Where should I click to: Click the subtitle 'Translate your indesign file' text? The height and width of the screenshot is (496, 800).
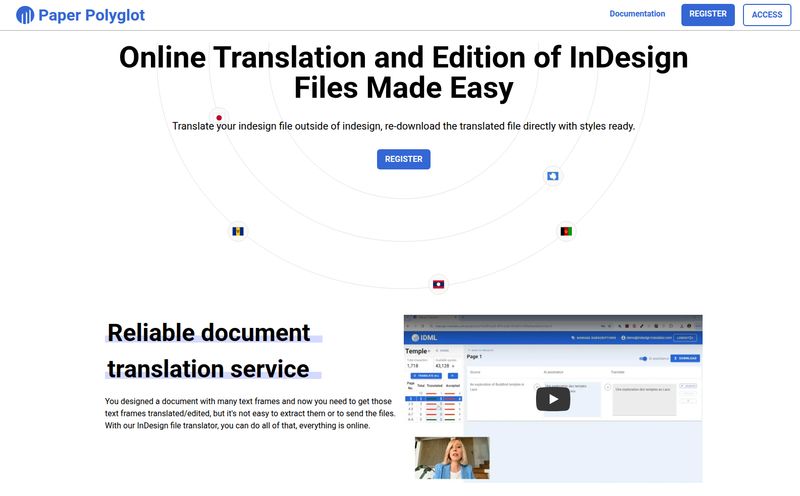click(x=404, y=126)
